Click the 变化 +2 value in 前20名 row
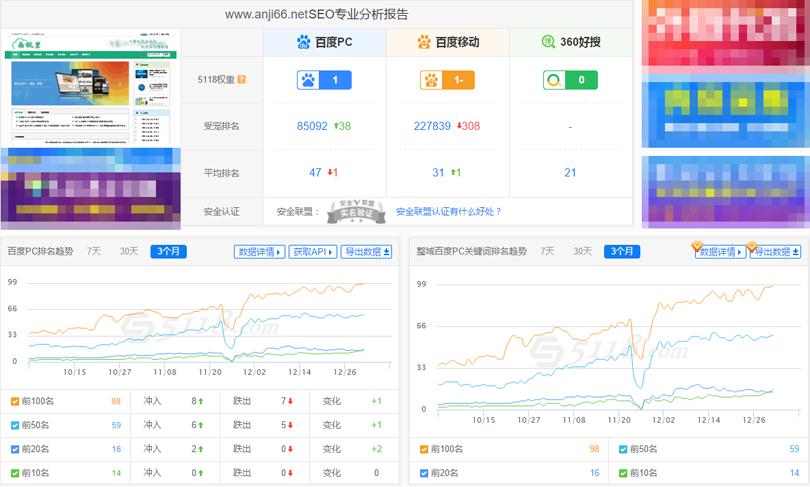The height and width of the screenshot is (487, 810). (377, 449)
